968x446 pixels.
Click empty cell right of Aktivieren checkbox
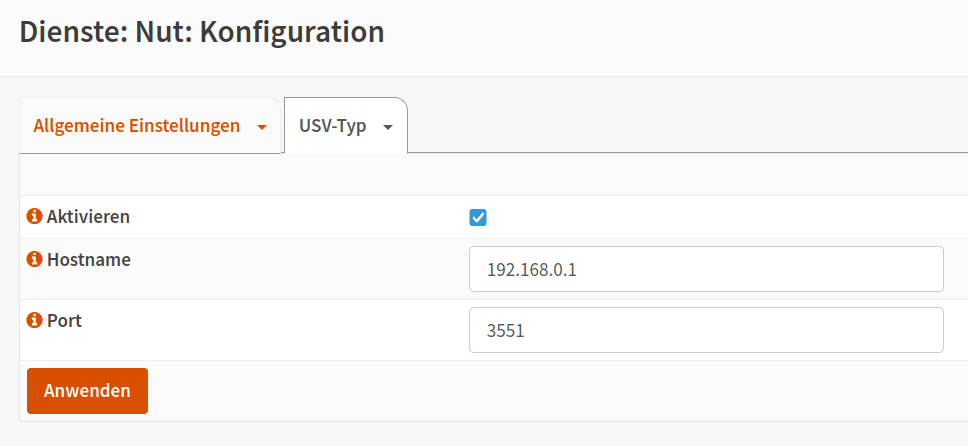point(722,217)
